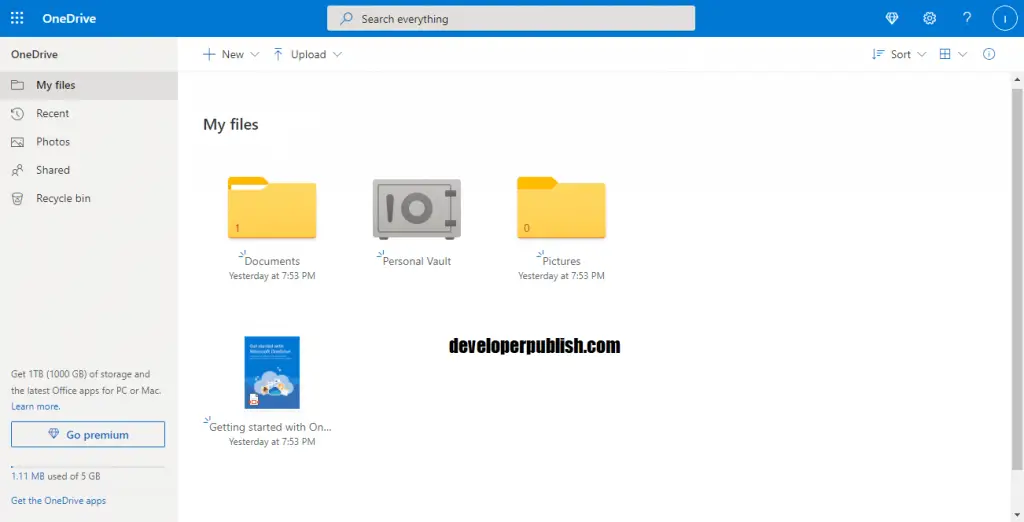Click the tiles view grid icon
This screenshot has width=1024, height=522.
point(945,54)
